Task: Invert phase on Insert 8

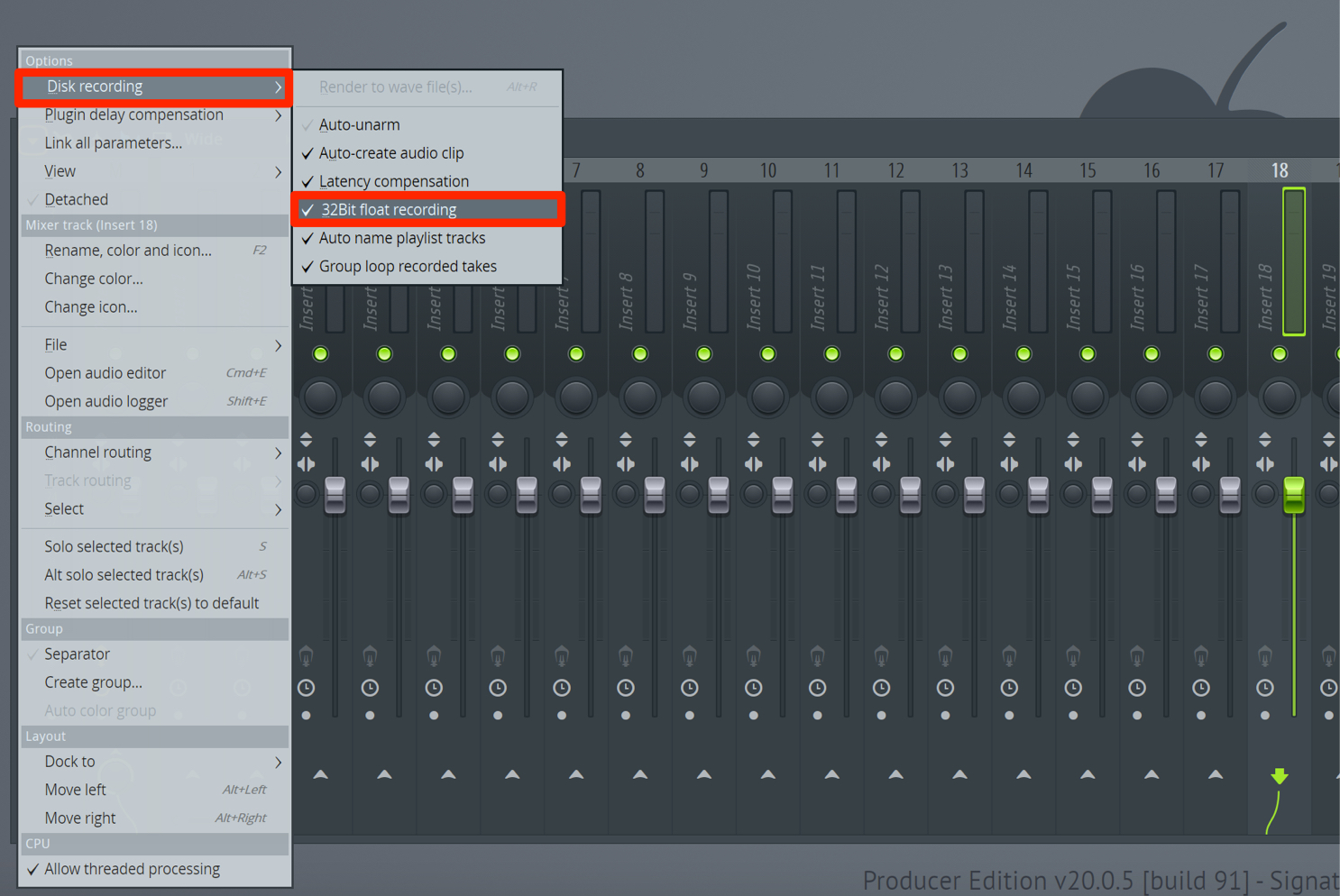Action: coord(626,440)
